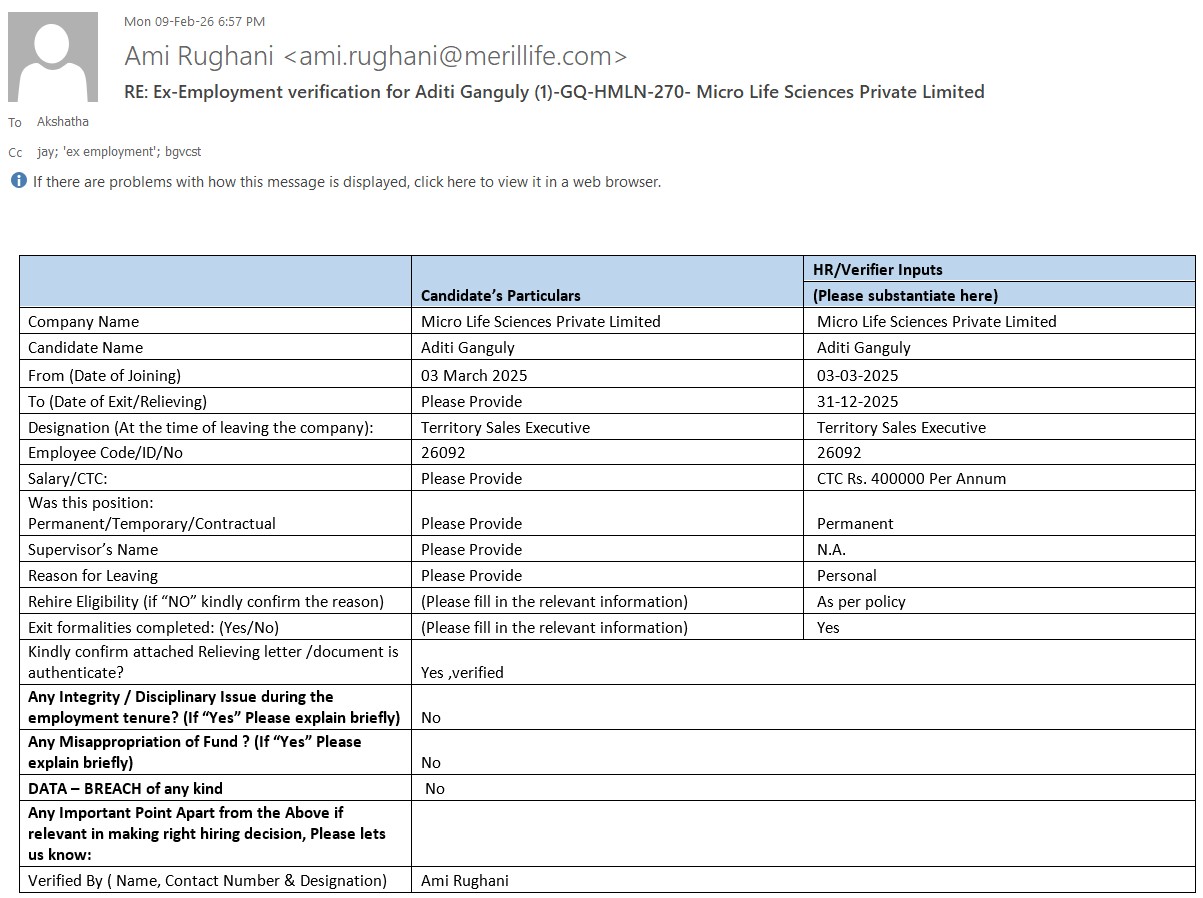Viewport: 1203px width, 898px height.
Task: Select Cc recipient jay
Action: (45, 152)
